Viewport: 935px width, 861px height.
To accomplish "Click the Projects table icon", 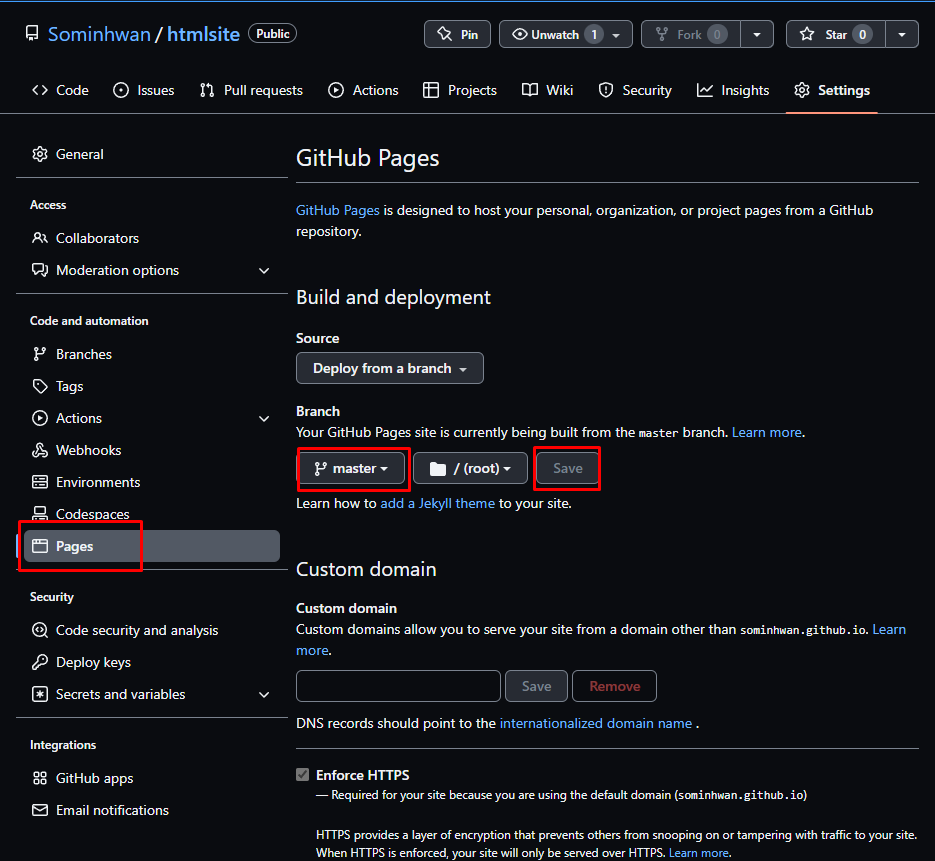I will point(431,90).
